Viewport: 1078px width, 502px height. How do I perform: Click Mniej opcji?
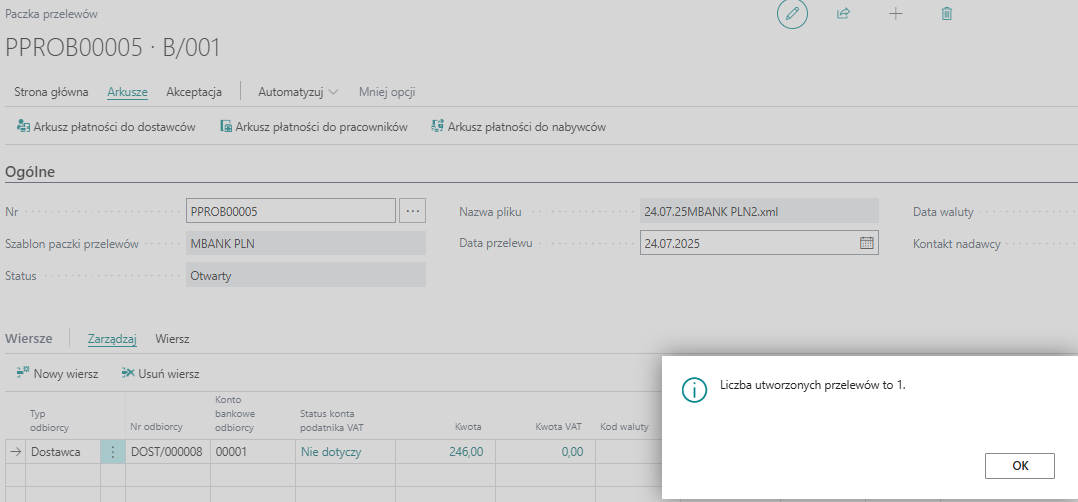387,91
